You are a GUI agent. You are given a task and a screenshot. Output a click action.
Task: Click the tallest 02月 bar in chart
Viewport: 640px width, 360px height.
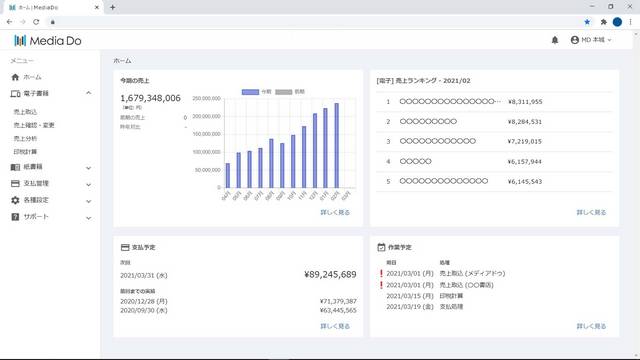click(337, 145)
